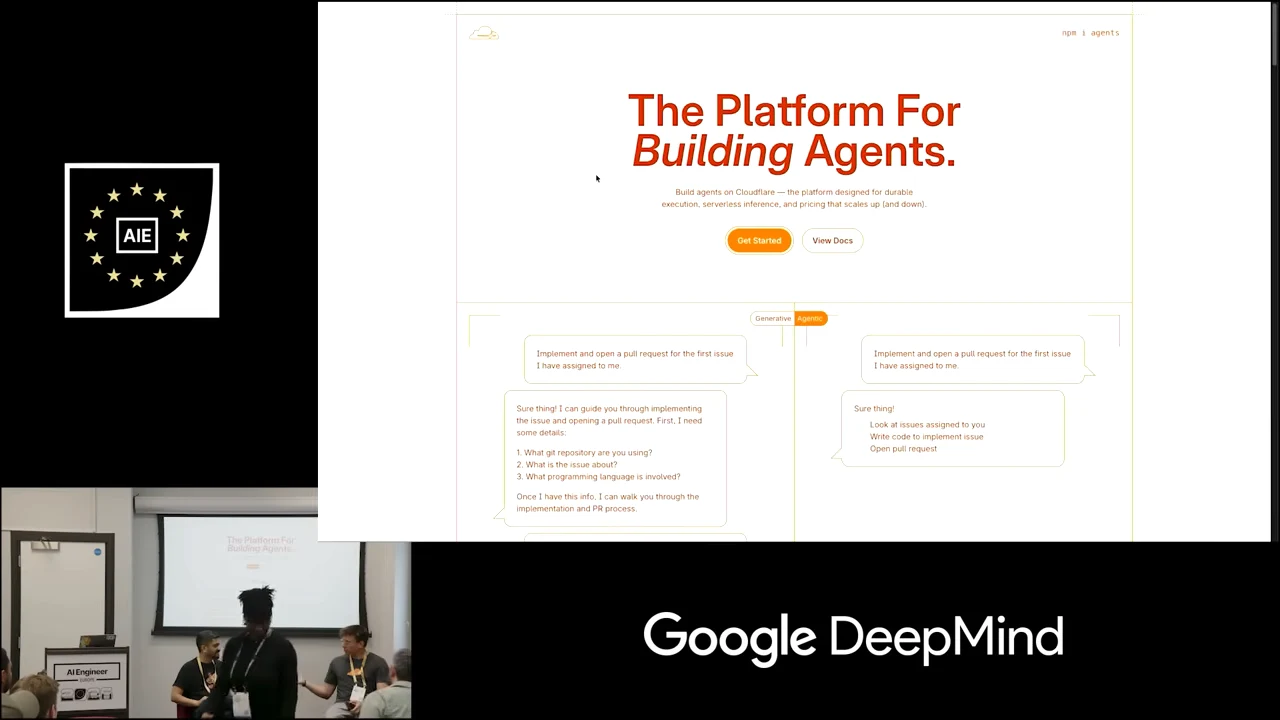Click the orange Get Started button
The width and height of the screenshot is (1280, 720).
click(759, 240)
